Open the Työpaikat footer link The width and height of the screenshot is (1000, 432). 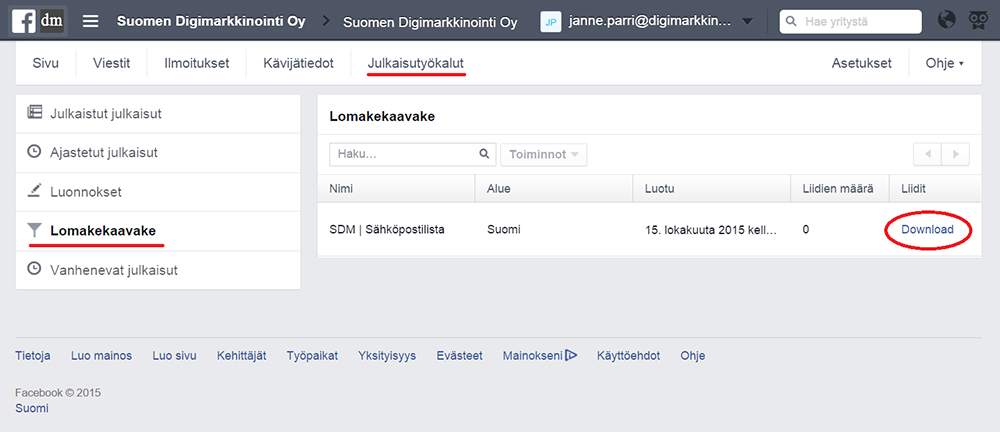click(x=312, y=355)
